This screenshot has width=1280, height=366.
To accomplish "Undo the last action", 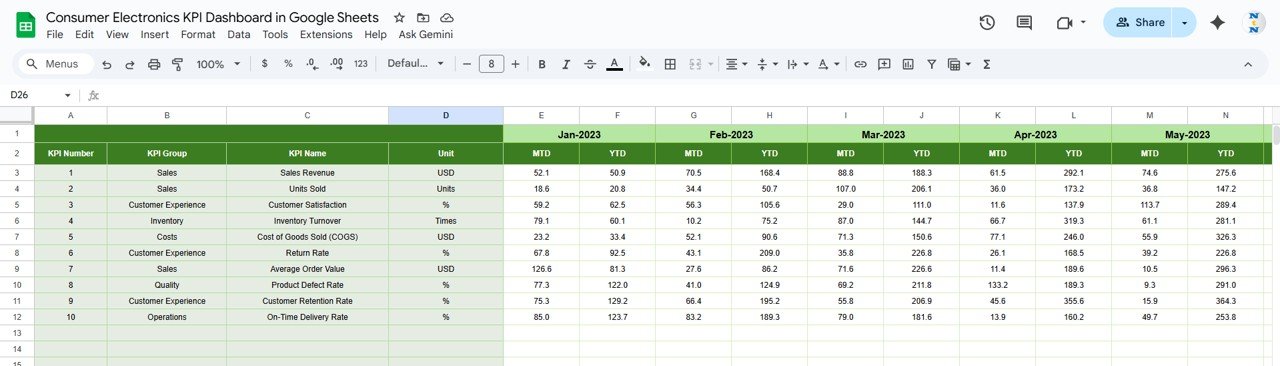I will (x=106, y=64).
